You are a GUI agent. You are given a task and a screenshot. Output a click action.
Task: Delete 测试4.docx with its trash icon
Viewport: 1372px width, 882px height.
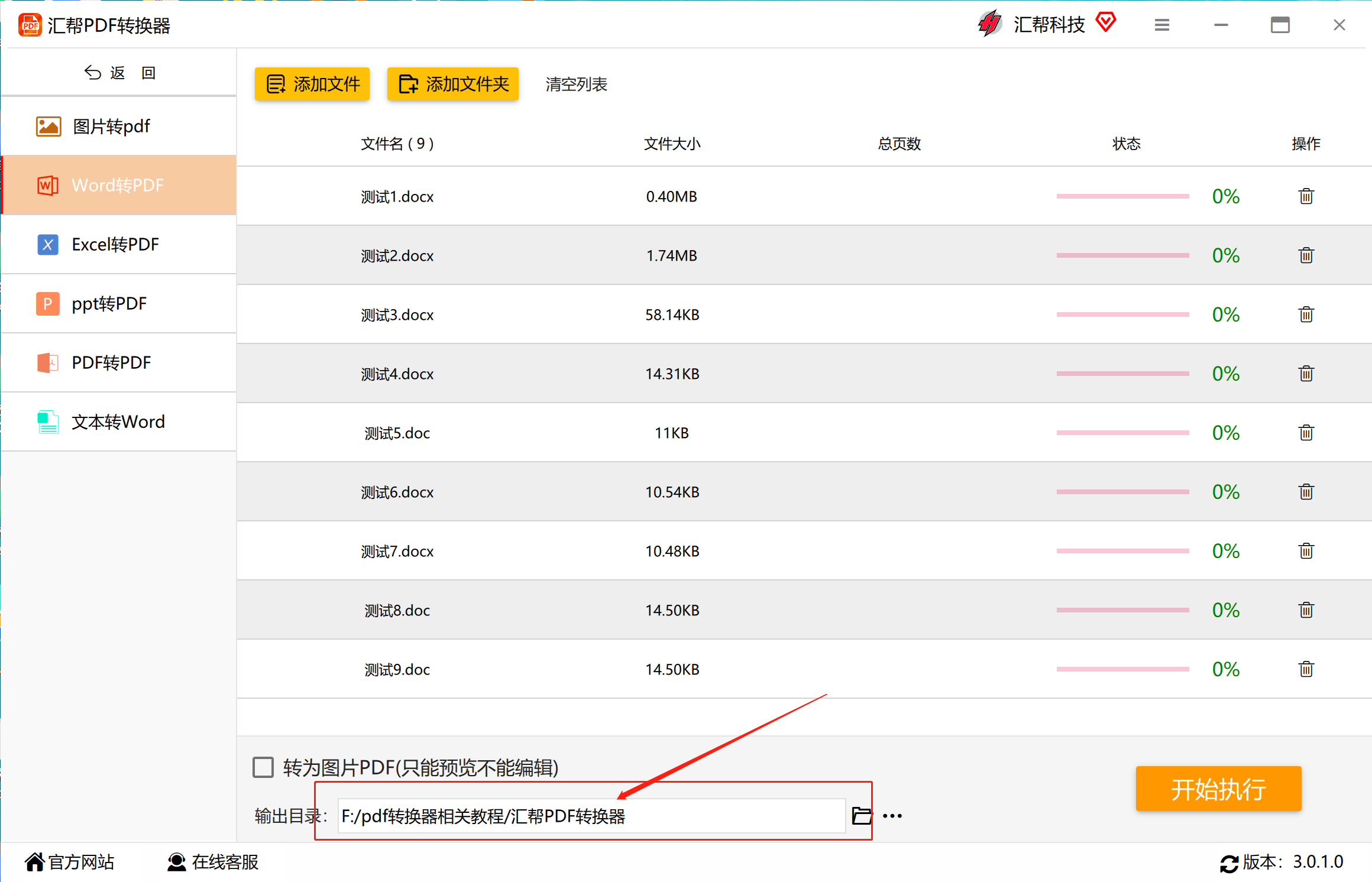point(1306,373)
